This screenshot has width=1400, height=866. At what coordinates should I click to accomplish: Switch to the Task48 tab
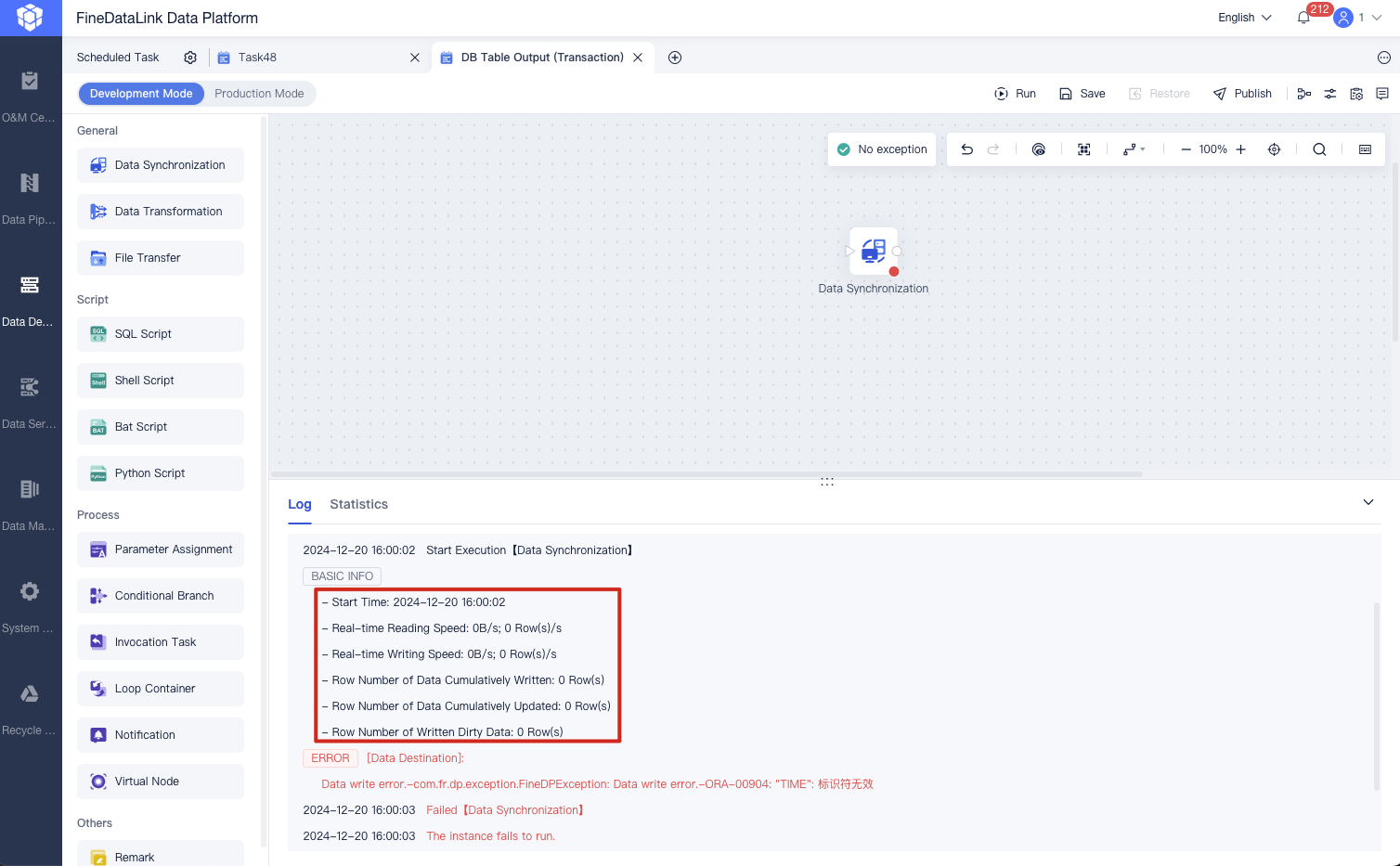coord(257,58)
